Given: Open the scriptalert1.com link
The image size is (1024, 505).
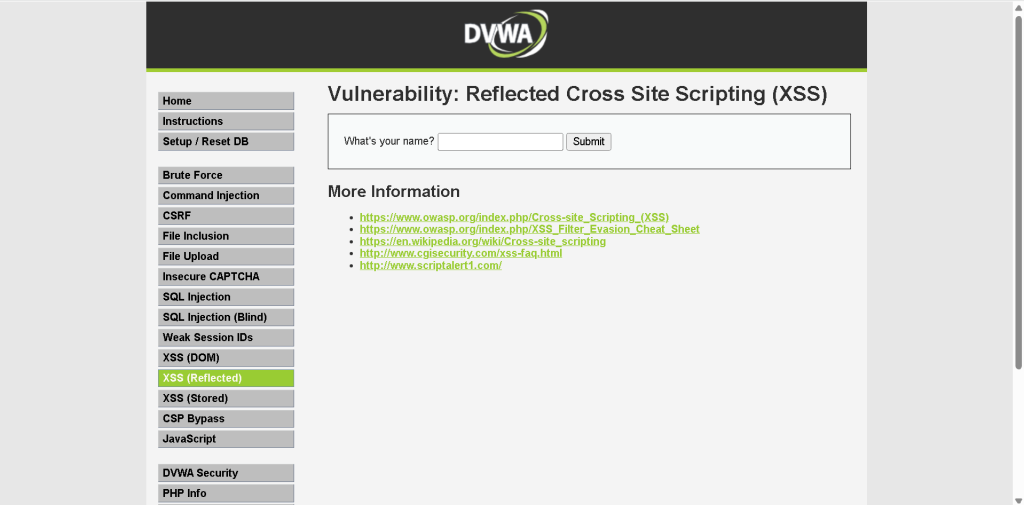Looking at the screenshot, I should click(430, 265).
